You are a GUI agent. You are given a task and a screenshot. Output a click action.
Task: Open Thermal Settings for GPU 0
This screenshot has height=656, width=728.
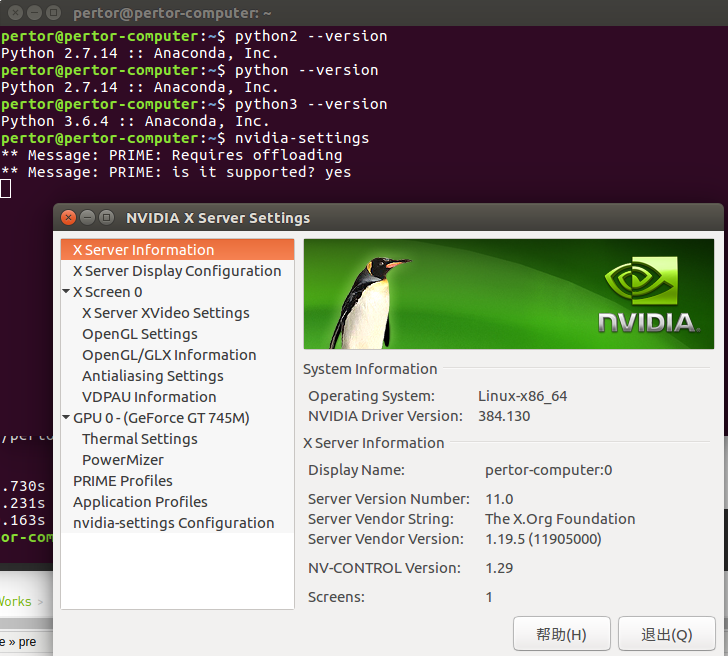click(x=139, y=439)
